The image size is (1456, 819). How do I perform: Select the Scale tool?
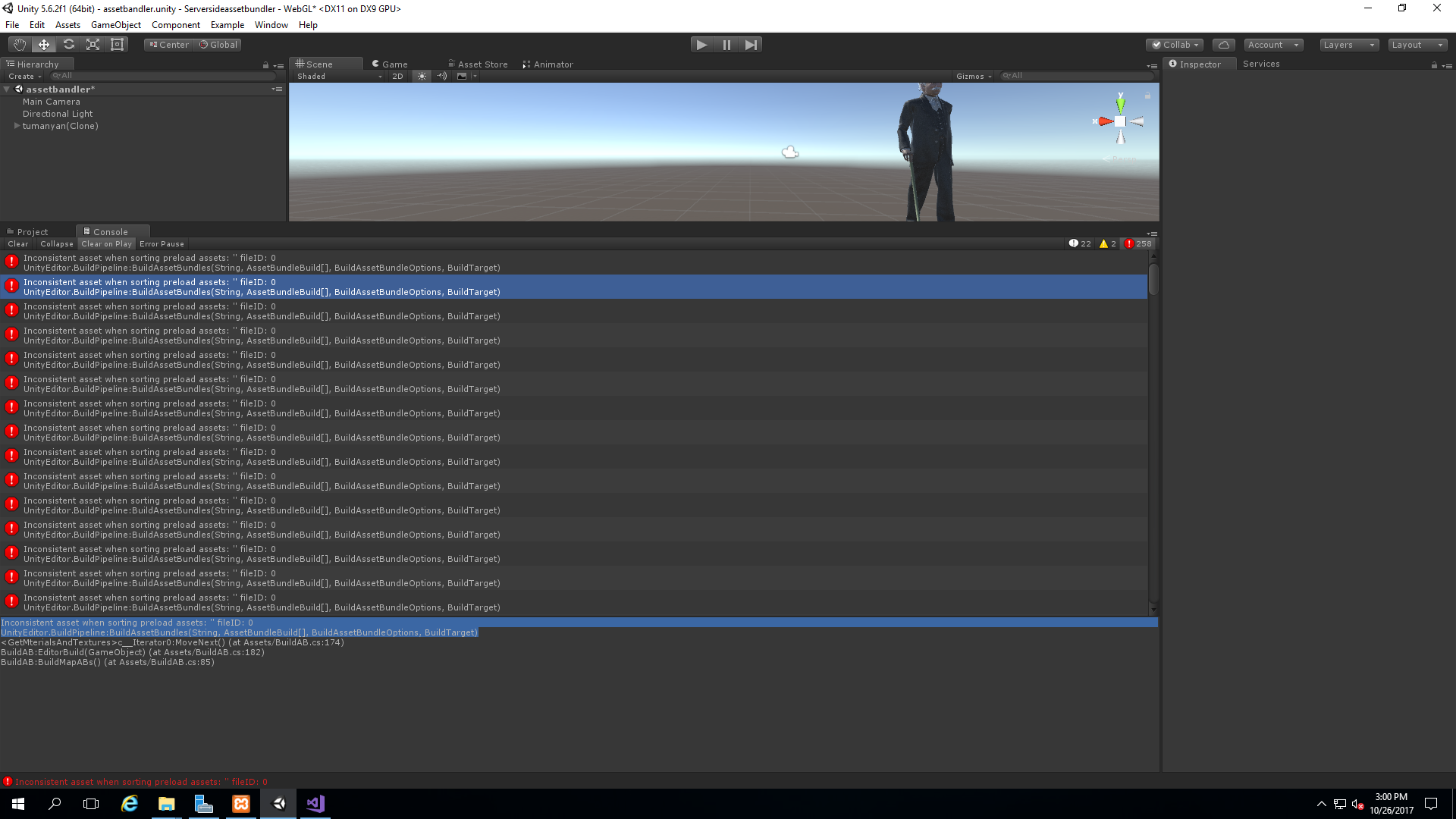click(93, 44)
